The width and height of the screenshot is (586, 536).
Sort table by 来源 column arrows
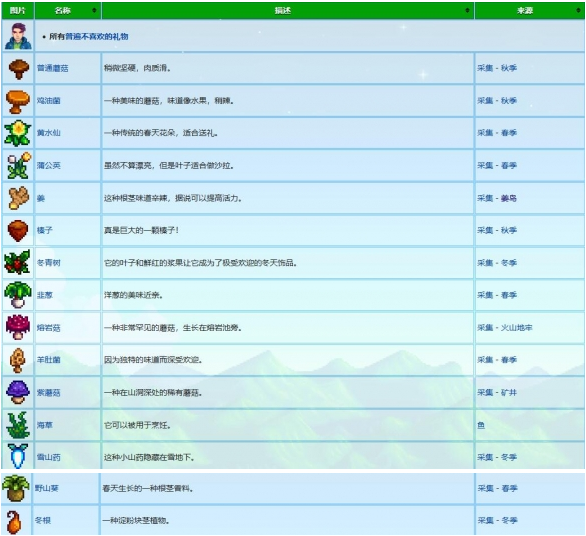(x=579, y=10)
